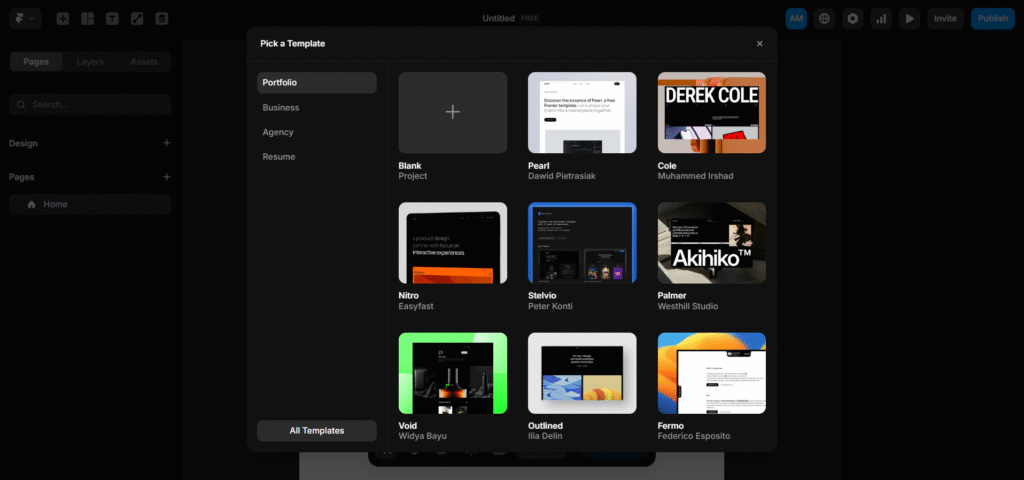
Task: Click the Westhill Studio author name
Action: click(x=688, y=306)
